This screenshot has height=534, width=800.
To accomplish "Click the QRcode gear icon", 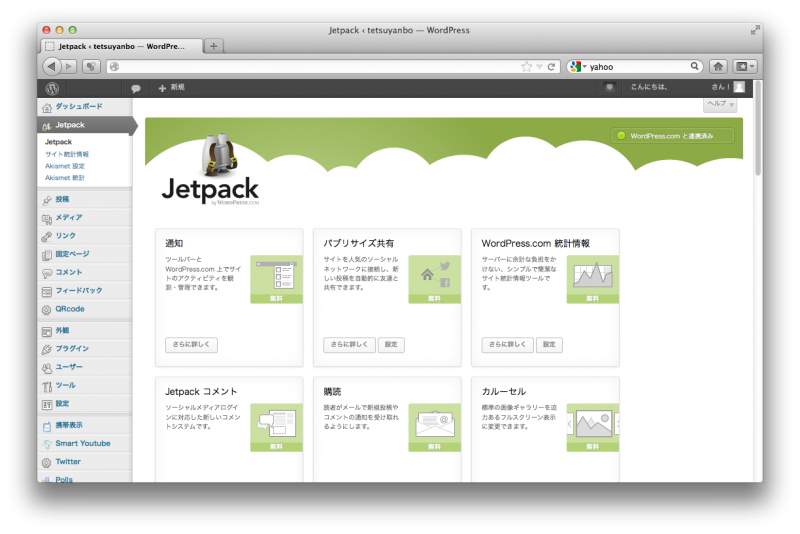I will pos(47,310).
